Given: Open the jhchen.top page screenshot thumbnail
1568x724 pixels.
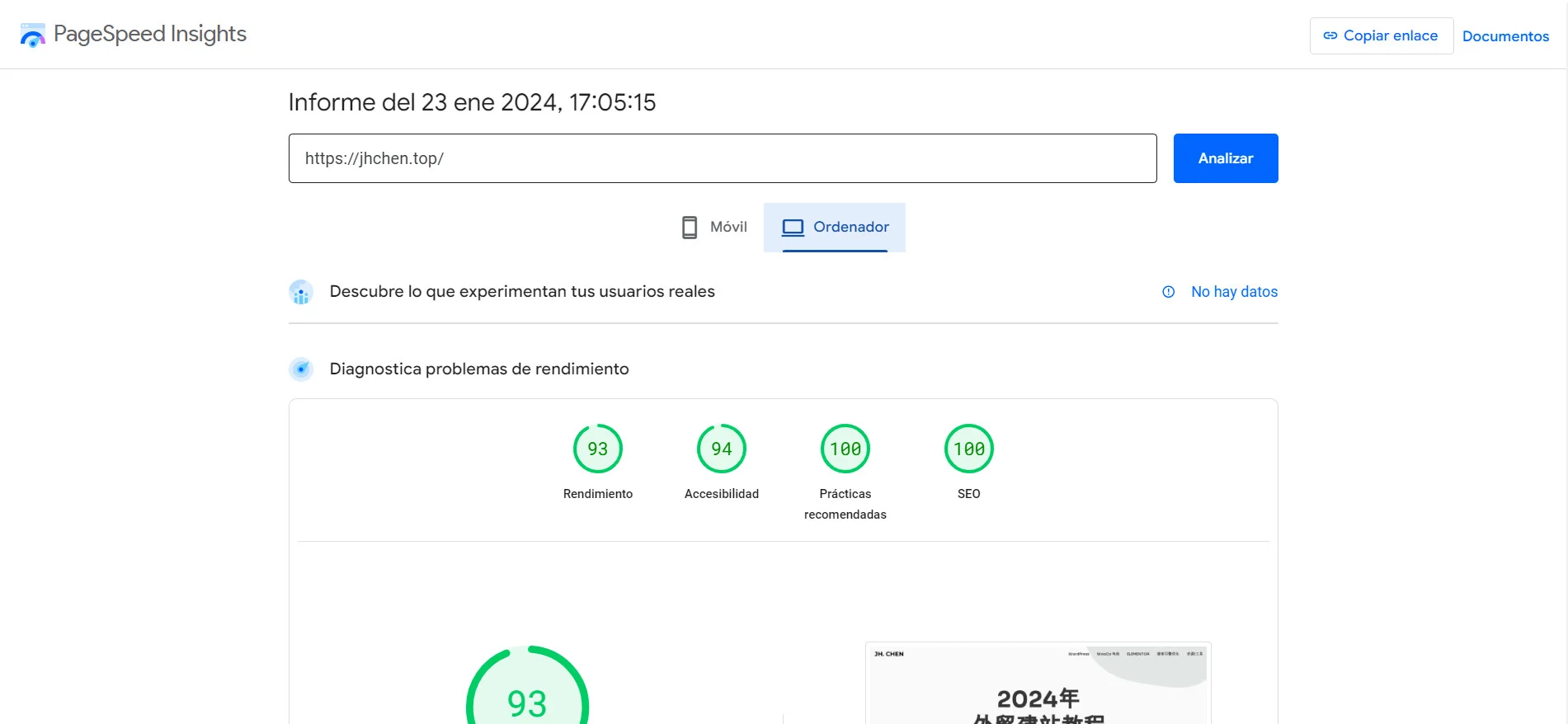Looking at the screenshot, I should tap(1038, 683).
